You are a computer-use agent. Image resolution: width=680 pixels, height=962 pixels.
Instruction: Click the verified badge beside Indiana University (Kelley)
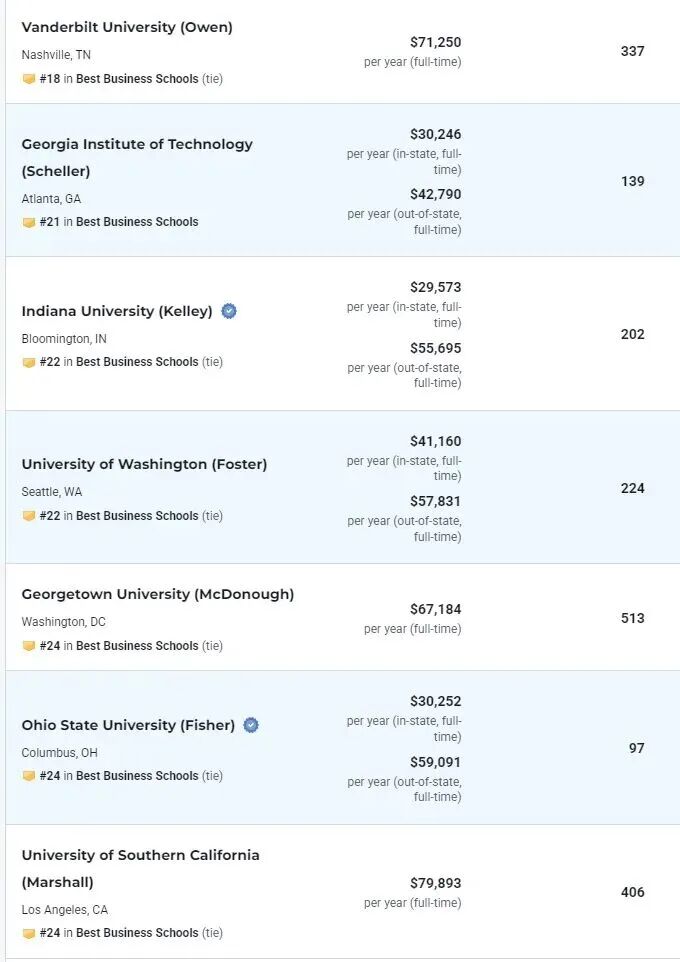(x=229, y=311)
